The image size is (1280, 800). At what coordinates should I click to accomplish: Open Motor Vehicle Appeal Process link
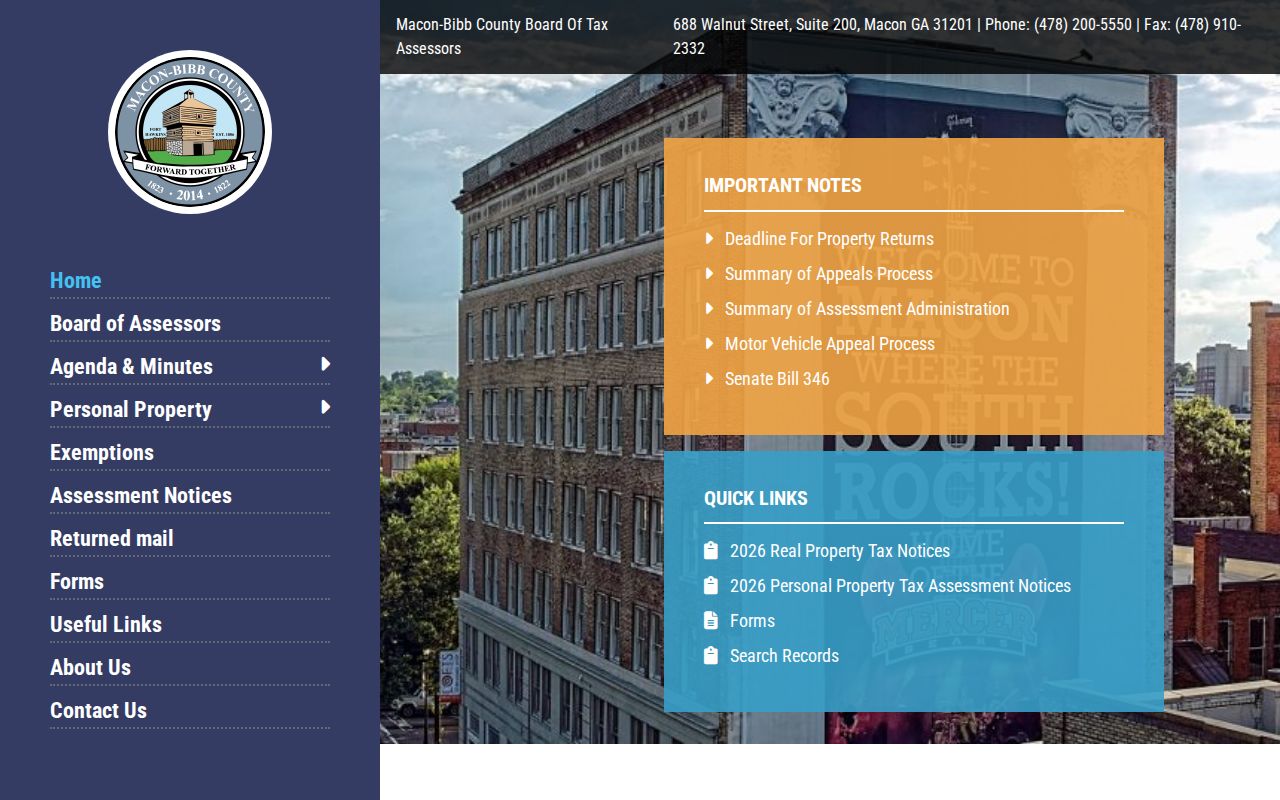tap(830, 344)
